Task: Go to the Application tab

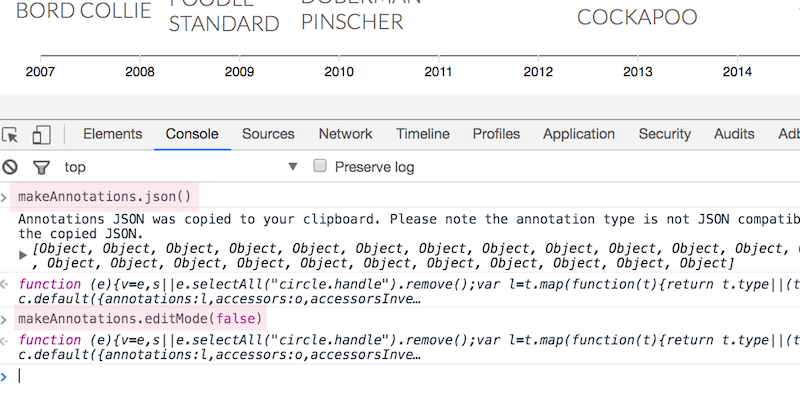Action: click(579, 134)
